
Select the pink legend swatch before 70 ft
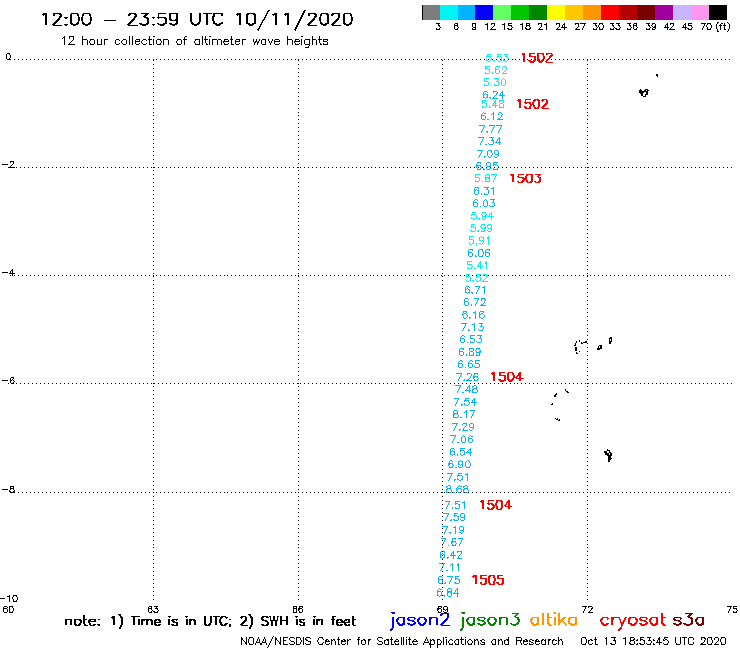pos(699,12)
